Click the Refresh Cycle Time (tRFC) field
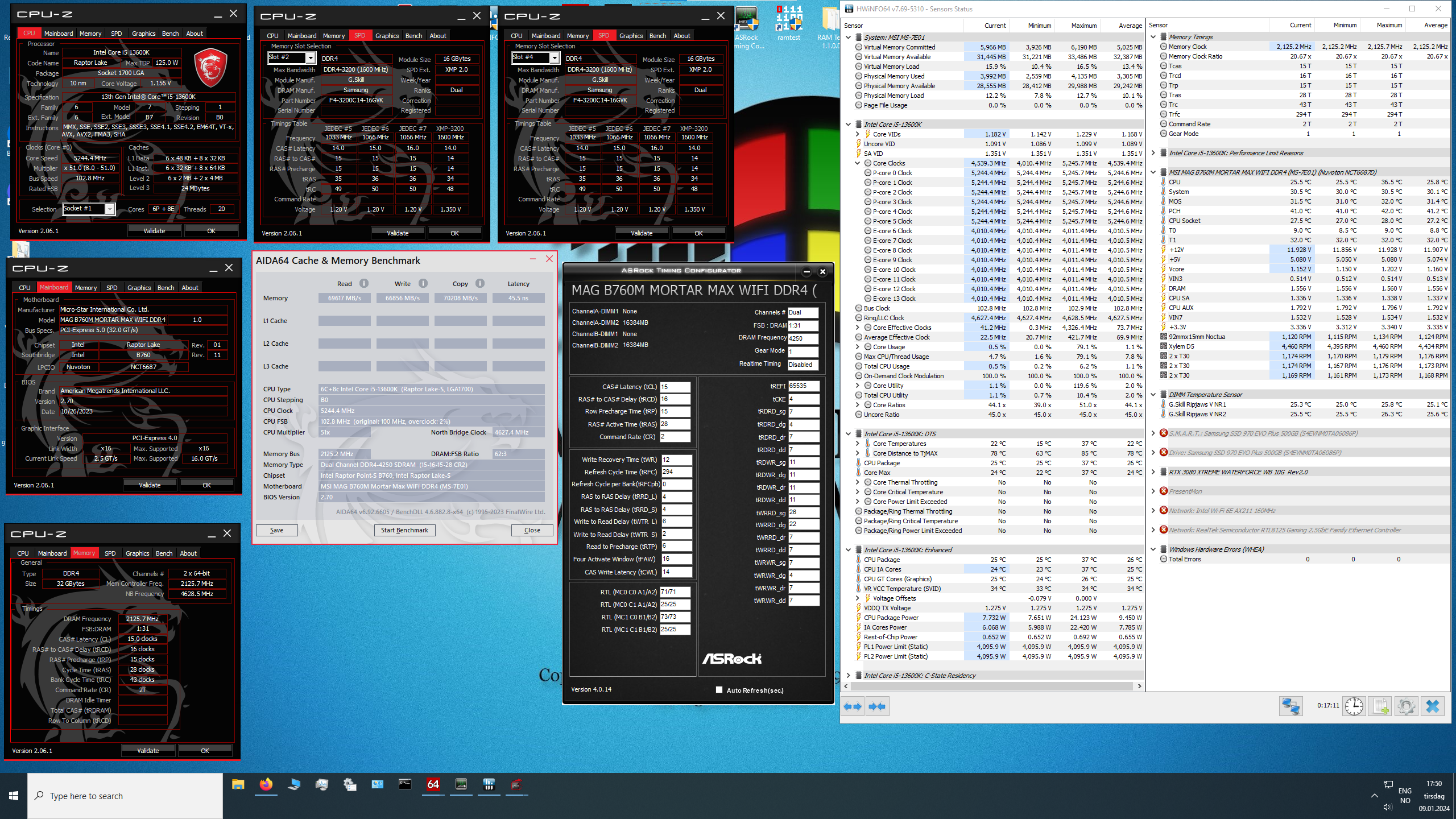 tap(676, 472)
